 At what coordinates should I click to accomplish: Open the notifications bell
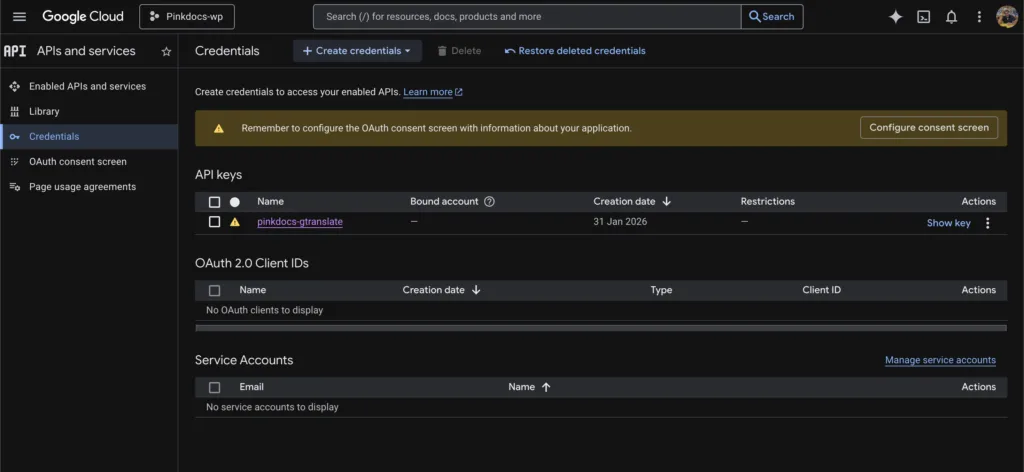click(x=951, y=17)
